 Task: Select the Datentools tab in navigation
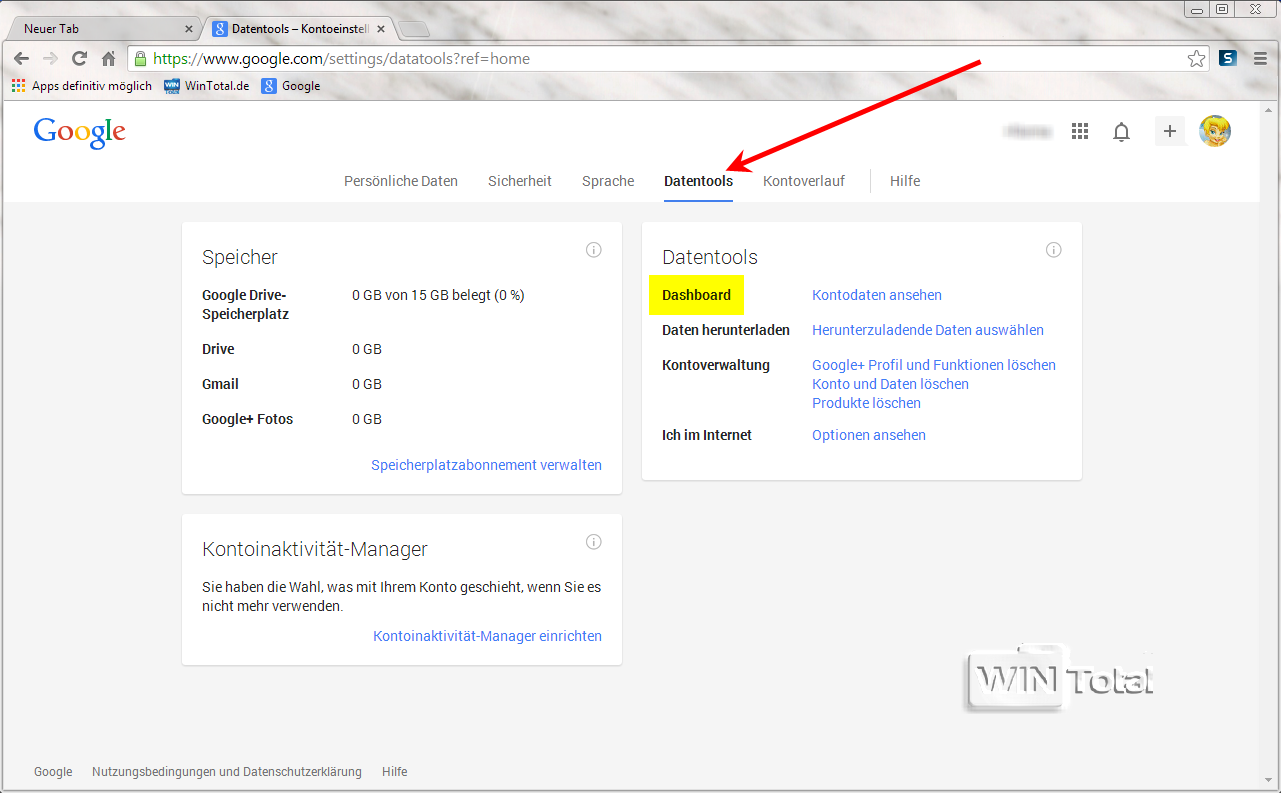click(x=698, y=181)
